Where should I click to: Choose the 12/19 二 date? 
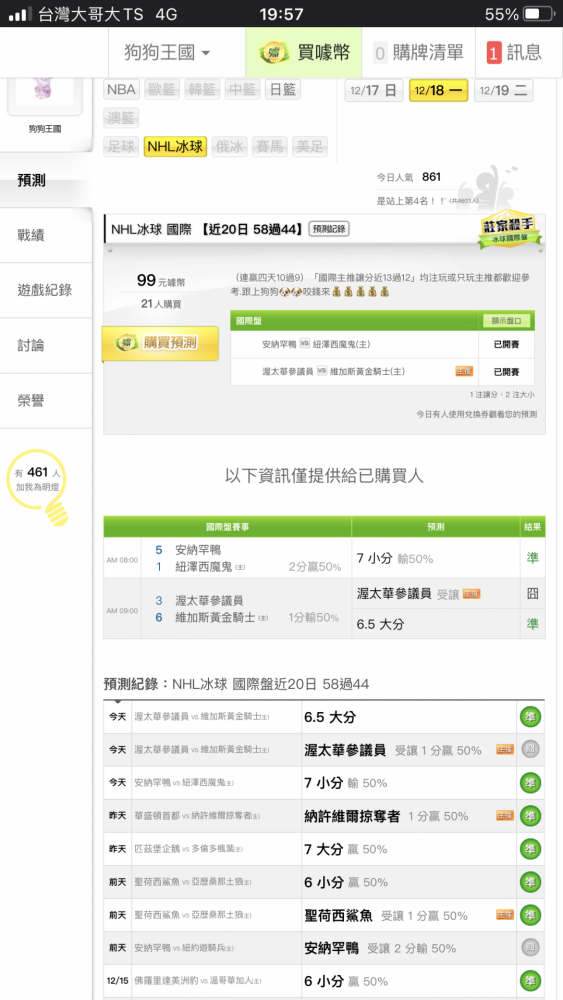coord(504,91)
